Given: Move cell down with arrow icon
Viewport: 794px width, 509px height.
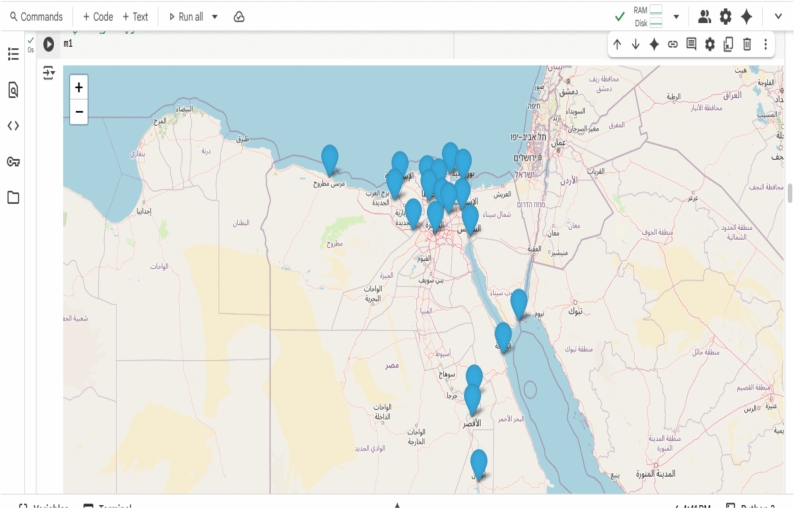Looking at the screenshot, I should click(636, 45).
